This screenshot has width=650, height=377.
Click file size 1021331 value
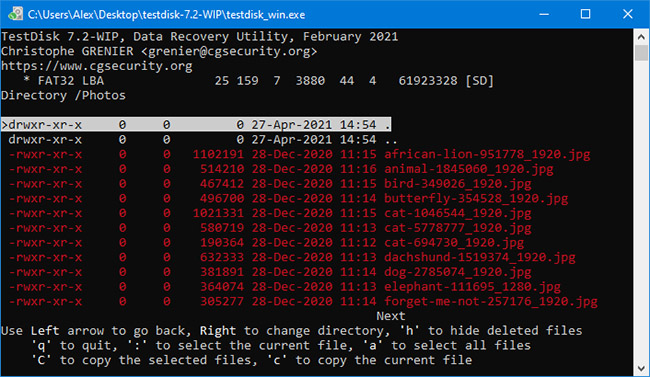(x=218, y=213)
